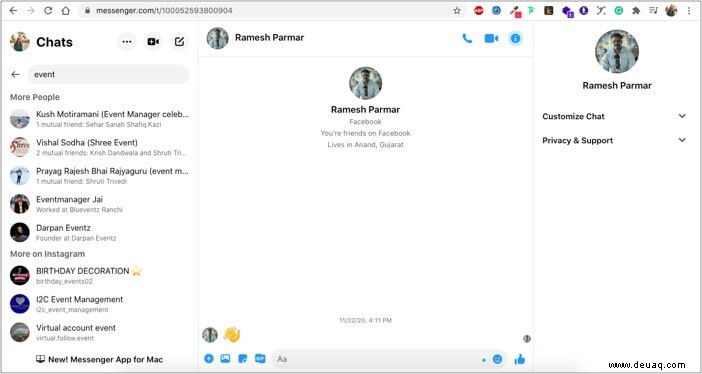Click the message timestamp '11/22/20, 4:11 PM'

365,320
